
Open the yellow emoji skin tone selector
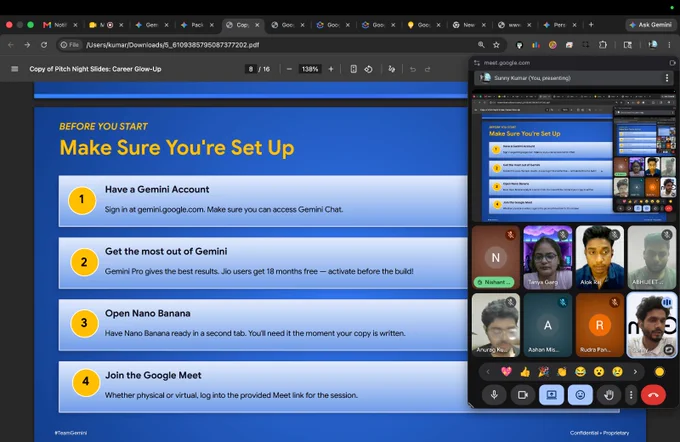660,372
